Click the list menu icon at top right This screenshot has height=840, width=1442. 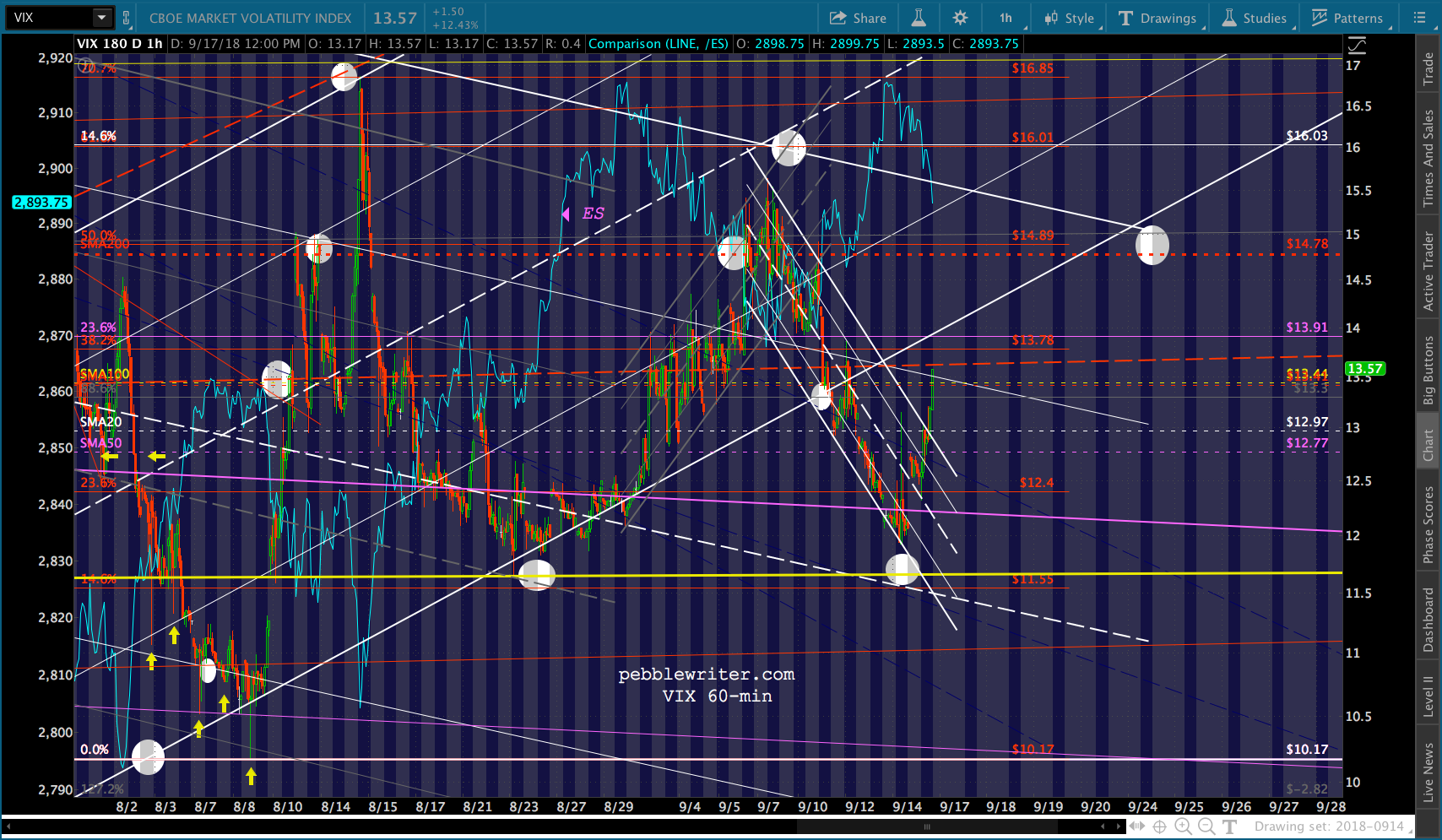tap(1418, 18)
